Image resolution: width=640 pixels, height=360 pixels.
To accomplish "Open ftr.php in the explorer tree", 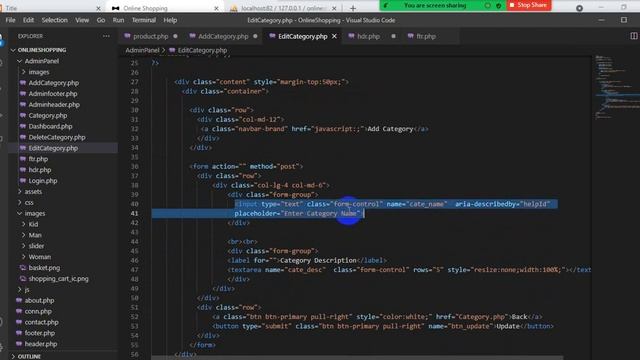I will [x=38, y=159].
